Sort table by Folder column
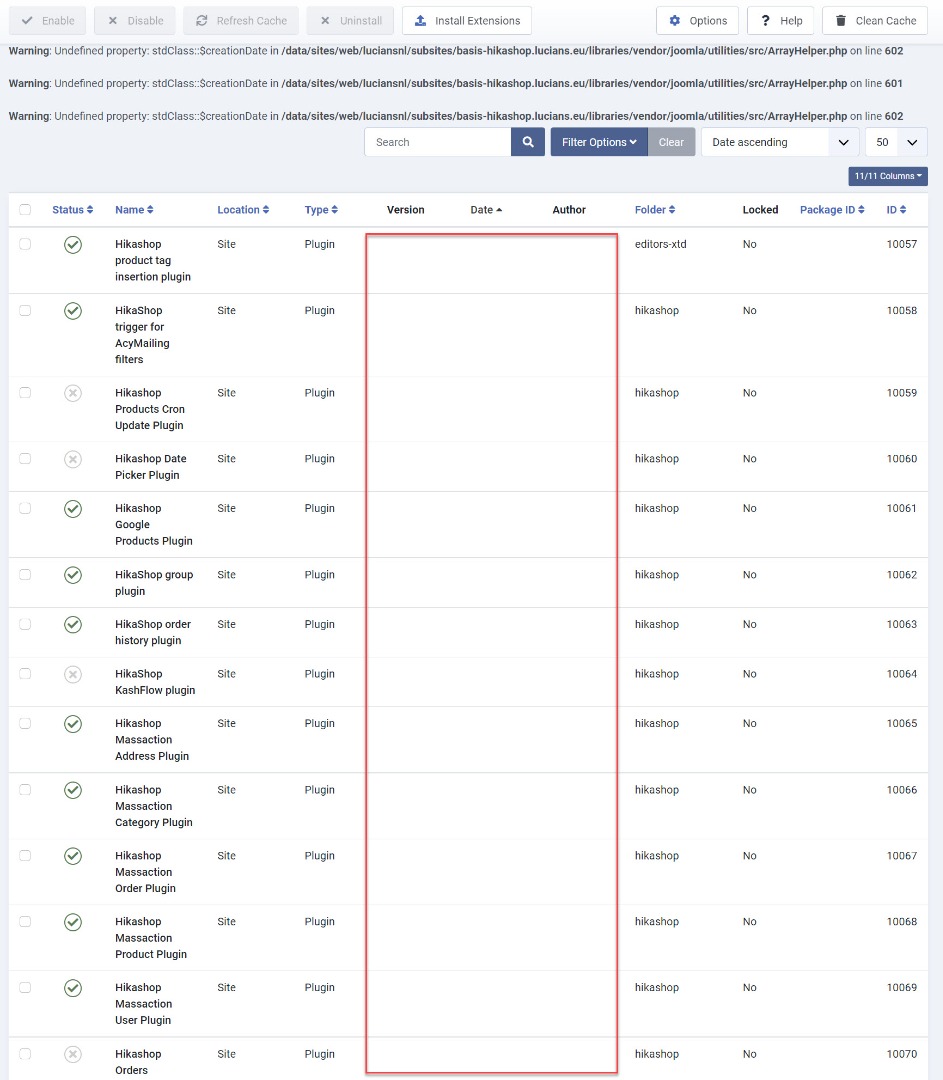Image resolution: width=943 pixels, height=1080 pixels. pos(655,209)
